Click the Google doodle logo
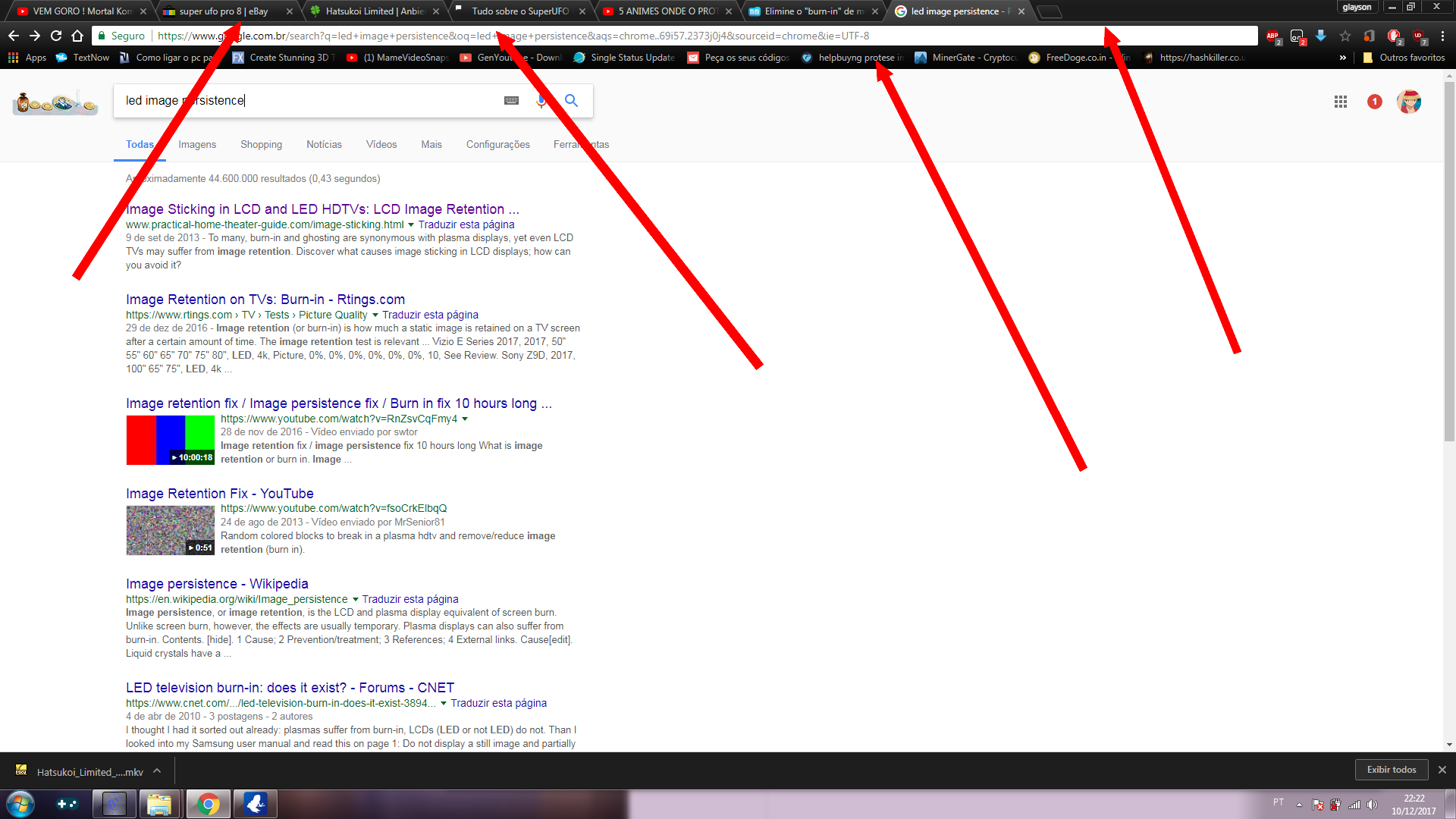Screen dimensions: 1456x819 tap(55, 102)
